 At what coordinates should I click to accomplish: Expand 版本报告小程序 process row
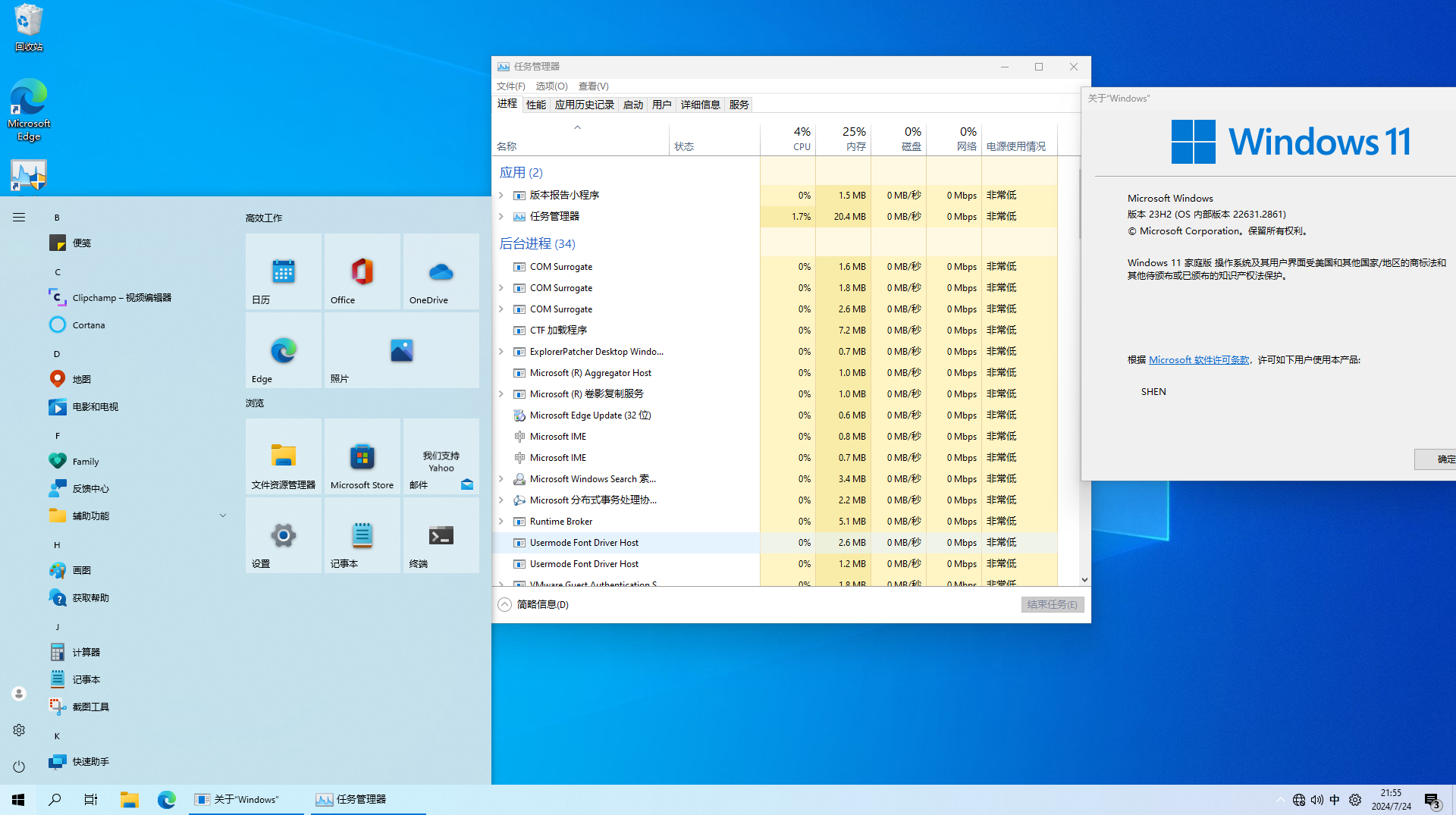501,196
